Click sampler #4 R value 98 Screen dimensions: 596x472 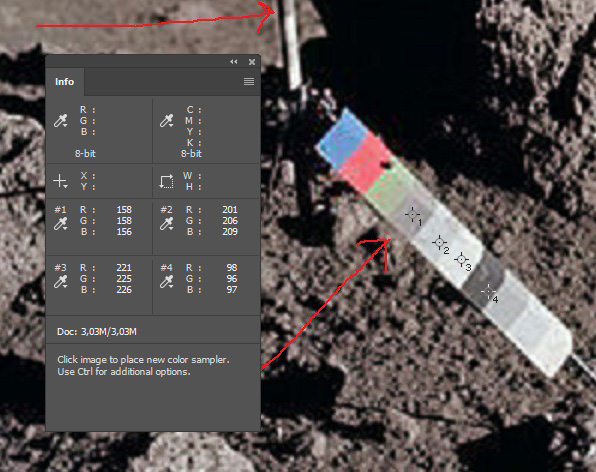[232, 268]
